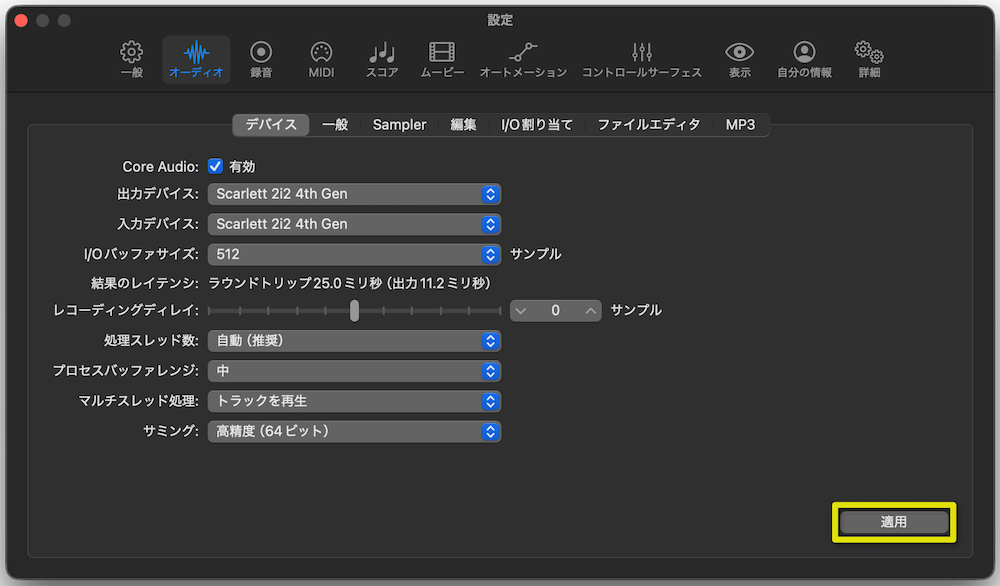Open the 詳細 (Advanced) preferences icon
Image resolution: width=1000 pixels, height=586 pixels.
pos(868,58)
